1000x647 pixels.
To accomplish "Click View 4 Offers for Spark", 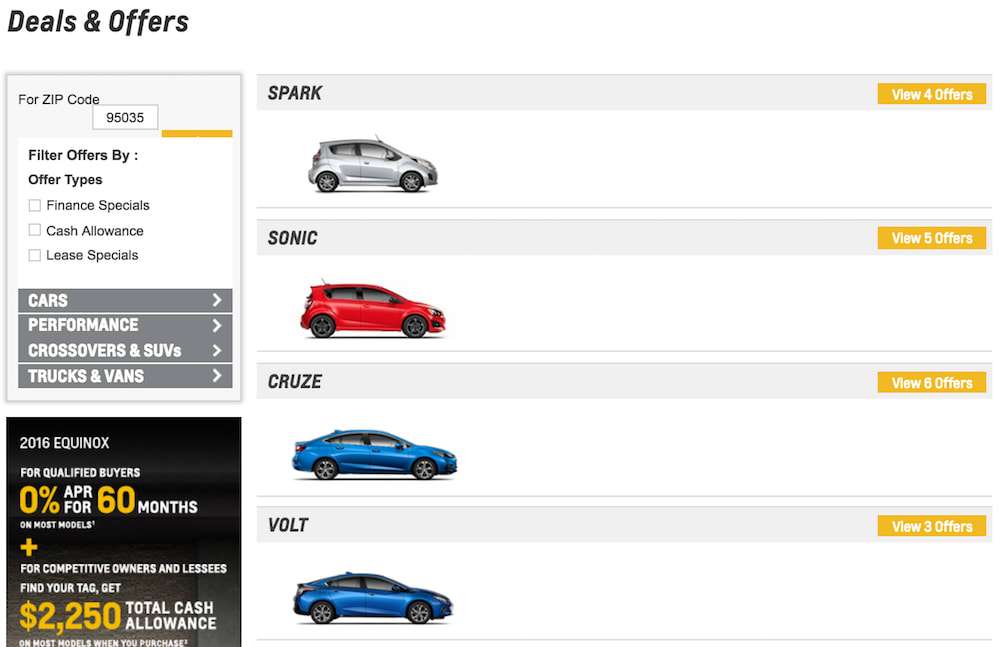I will (x=931, y=94).
